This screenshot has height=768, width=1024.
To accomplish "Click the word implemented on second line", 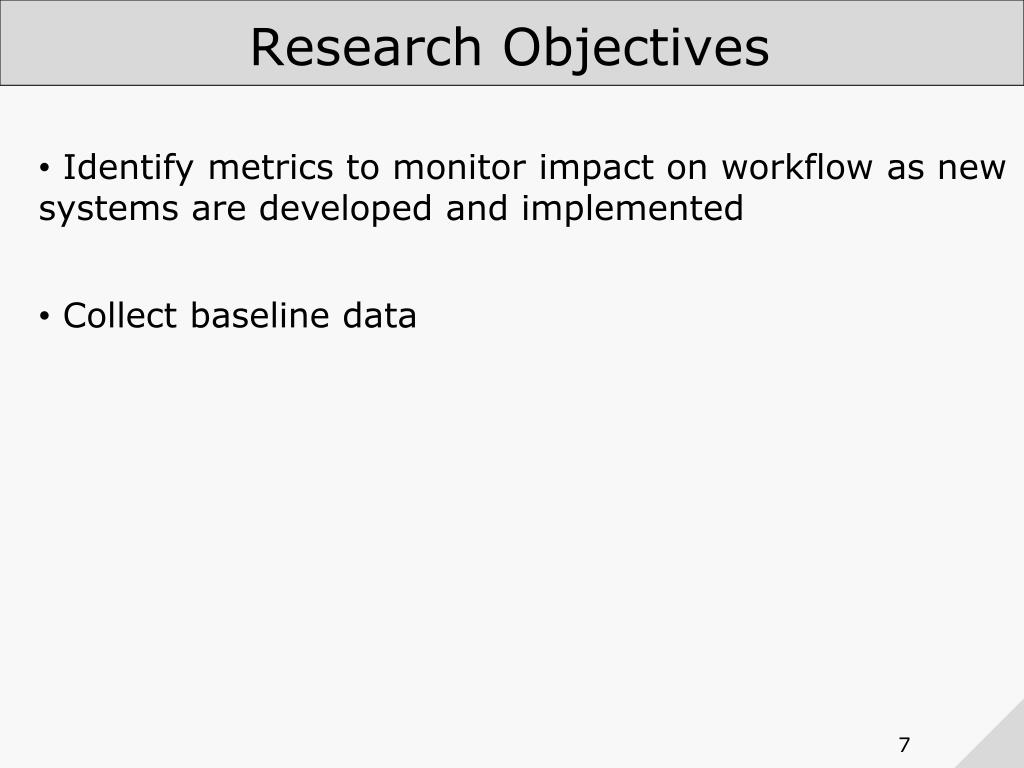I will [632, 210].
